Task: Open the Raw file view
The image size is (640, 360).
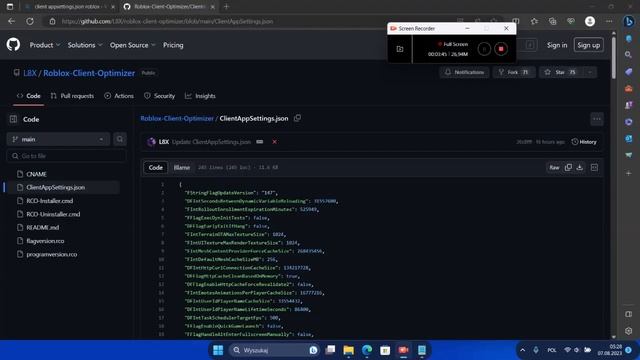Action: [554, 167]
